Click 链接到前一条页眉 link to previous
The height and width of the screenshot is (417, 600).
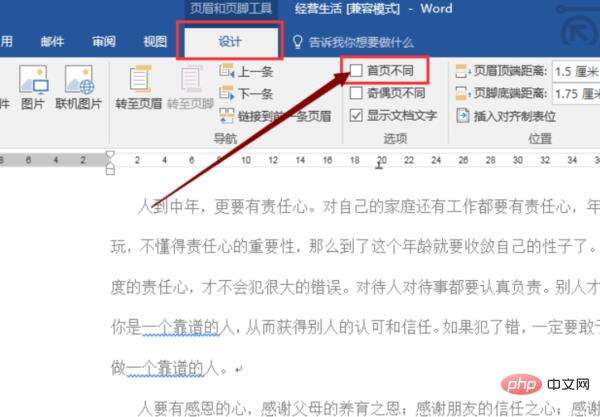point(275,116)
